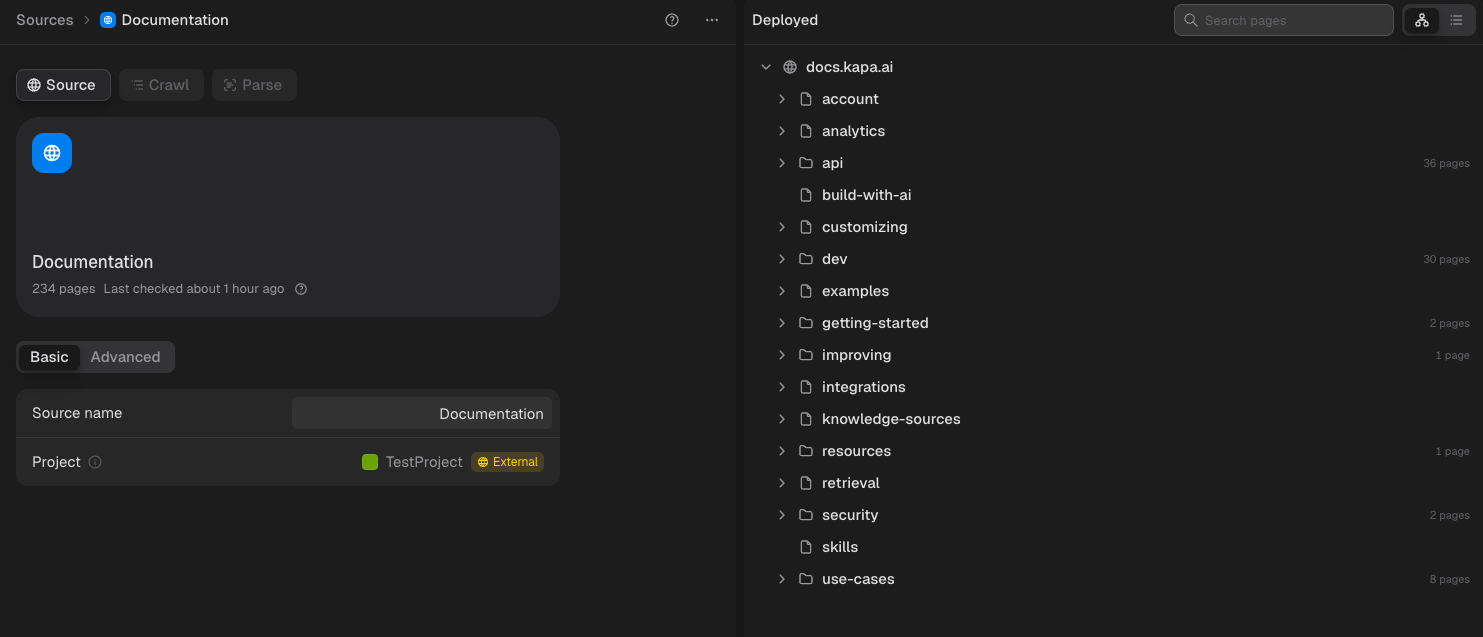Click the page icon of analytics row

pyautogui.click(x=806, y=131)
